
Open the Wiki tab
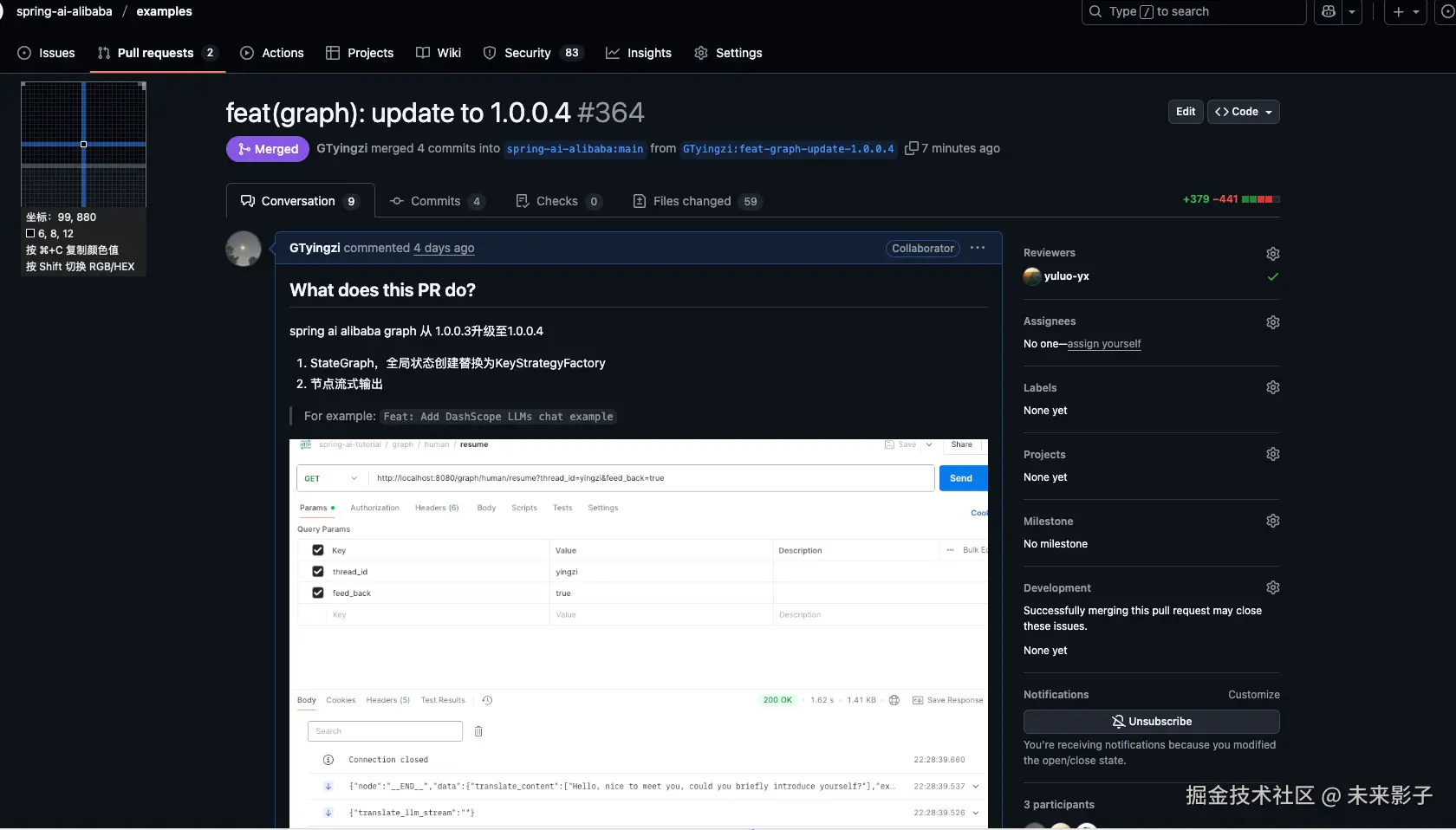439,53
